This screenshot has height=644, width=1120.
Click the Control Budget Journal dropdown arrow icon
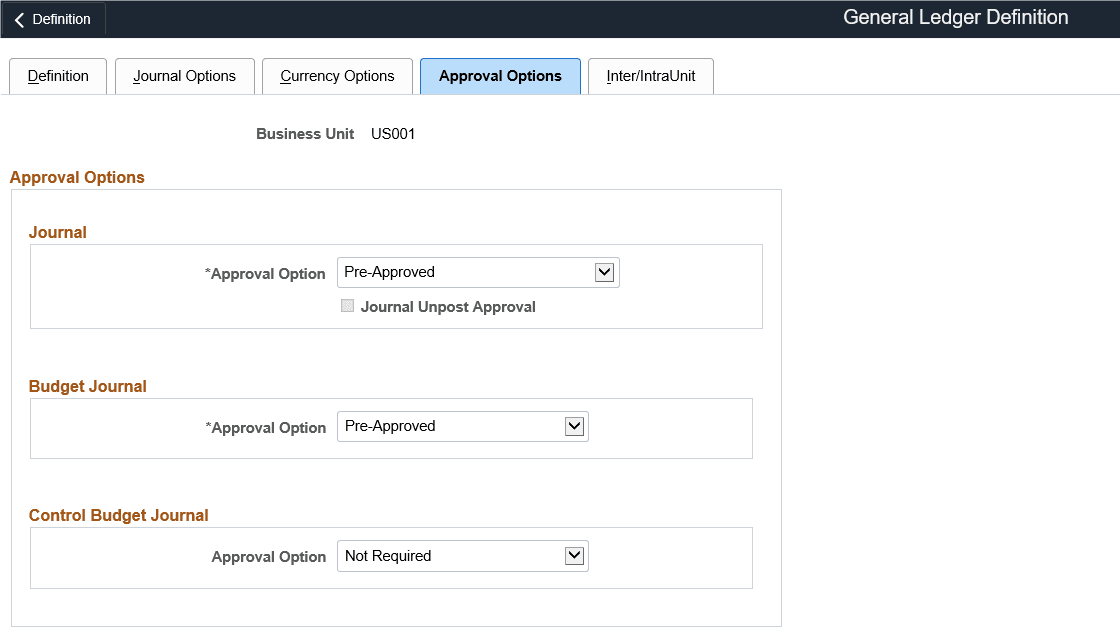click(x=575, y=555)
